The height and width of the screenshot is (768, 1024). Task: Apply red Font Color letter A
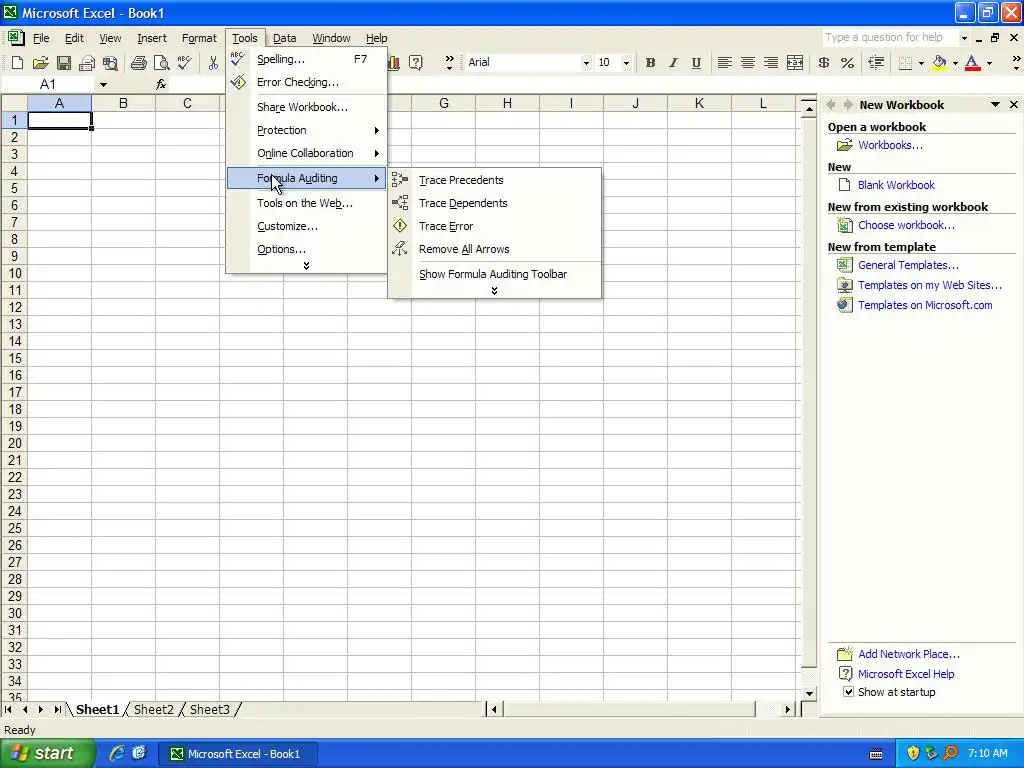point(972,63)
